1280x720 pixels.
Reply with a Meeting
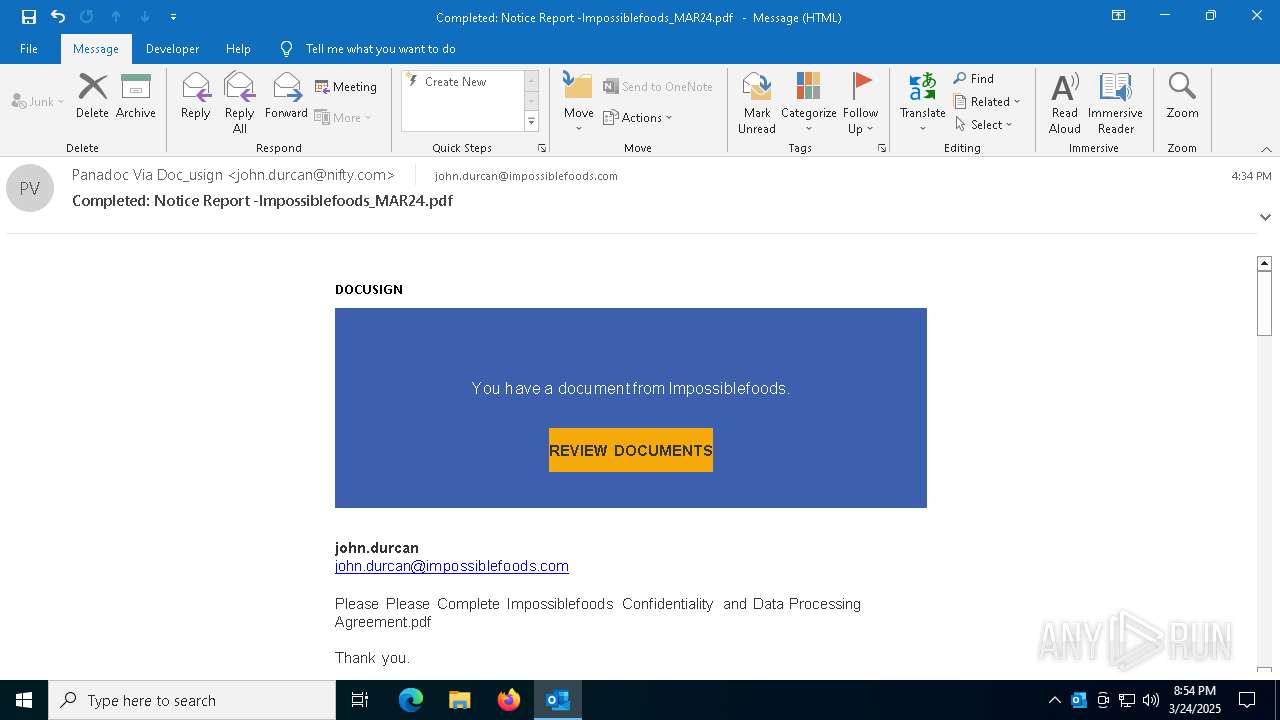(346, 87)
